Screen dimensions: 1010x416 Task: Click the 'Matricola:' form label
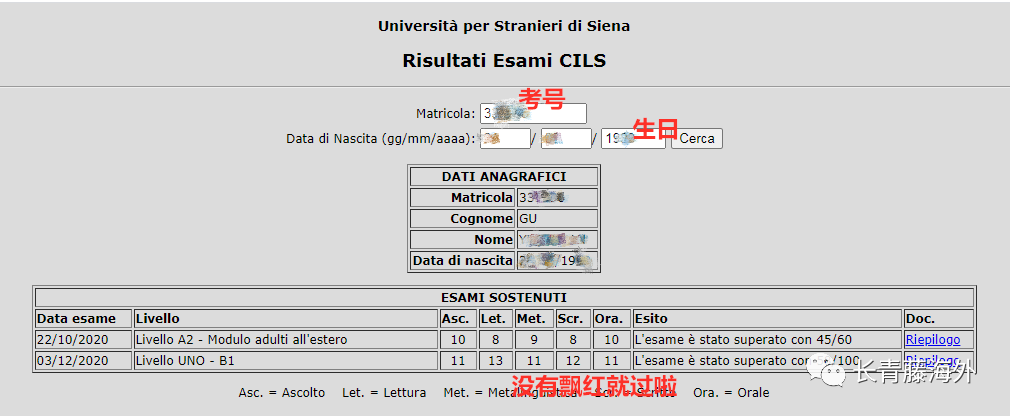tap(446, 114)
